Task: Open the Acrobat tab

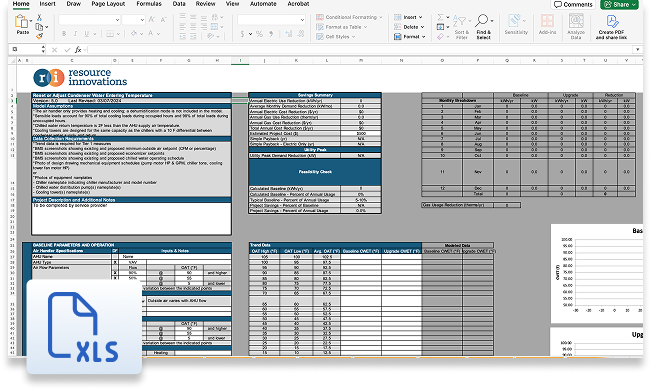Action: pos(298,4)
